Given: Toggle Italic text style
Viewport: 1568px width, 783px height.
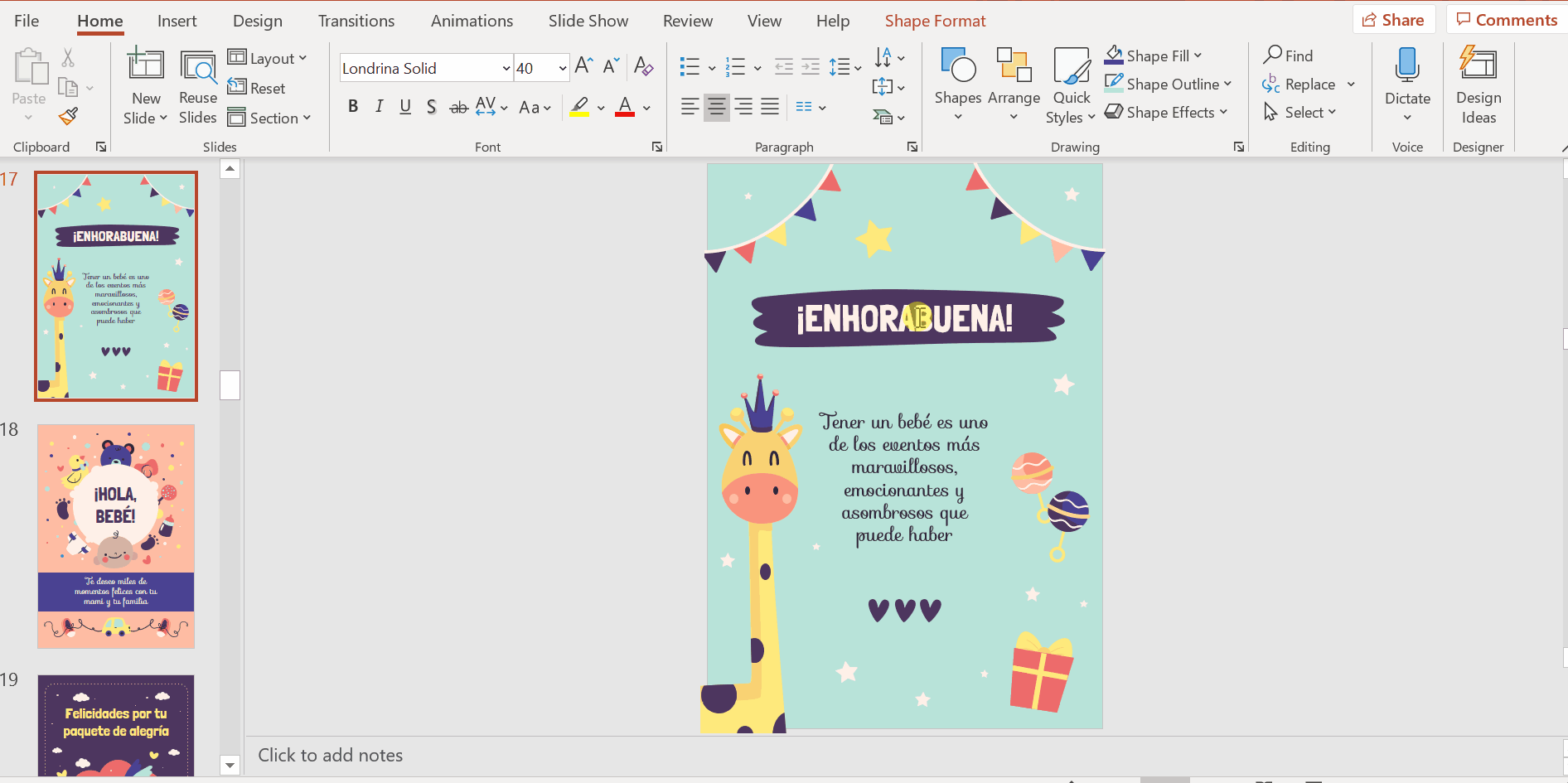Looking at the screenshot, I should 379,107.
